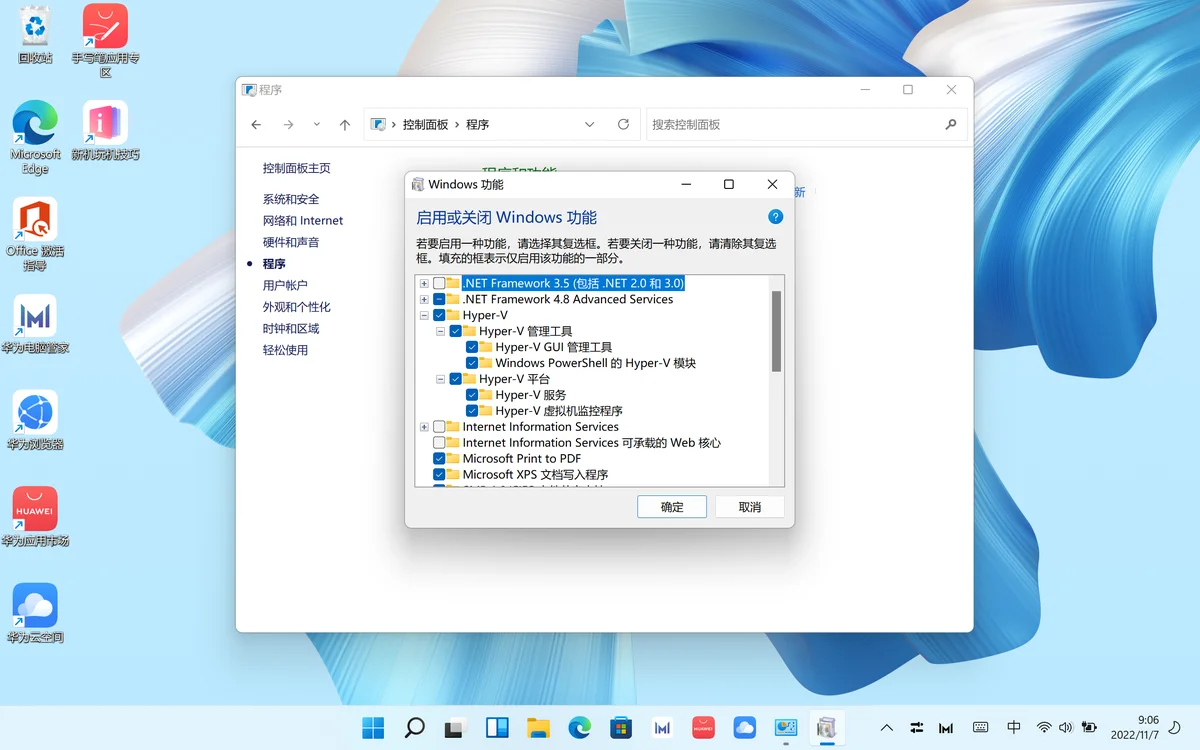Image resolution: width=1200 pixels, height=750 pixels.
Task: Open the 手写笔应用专区 desktop shortcut
Action: 105,41
